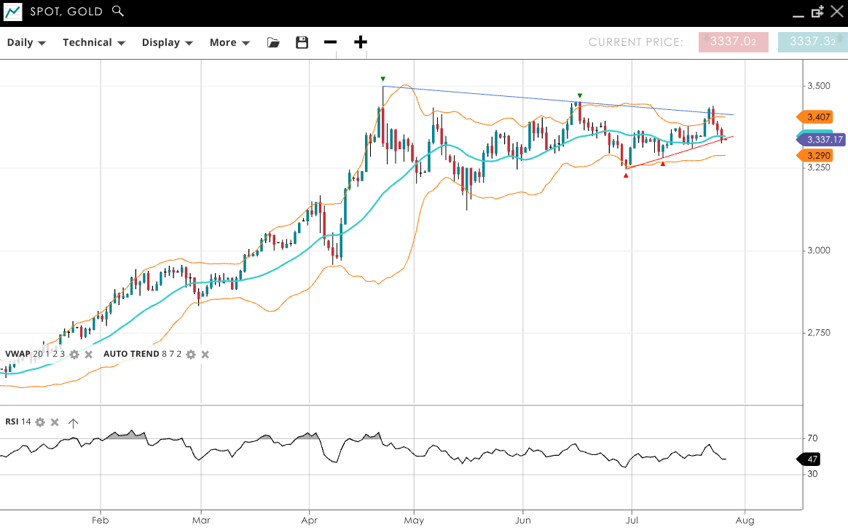Open the More menu

229,42
